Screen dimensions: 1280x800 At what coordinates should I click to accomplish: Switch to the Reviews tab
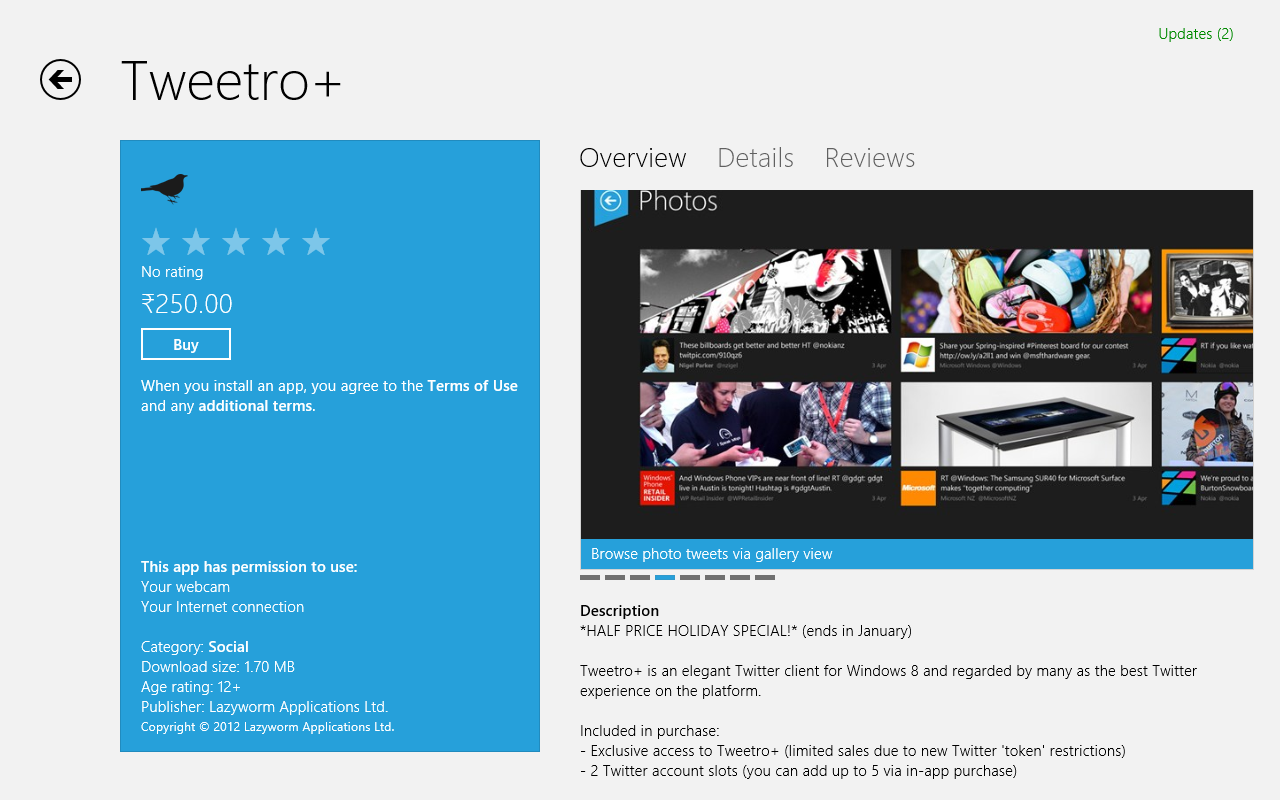(870, 158)
